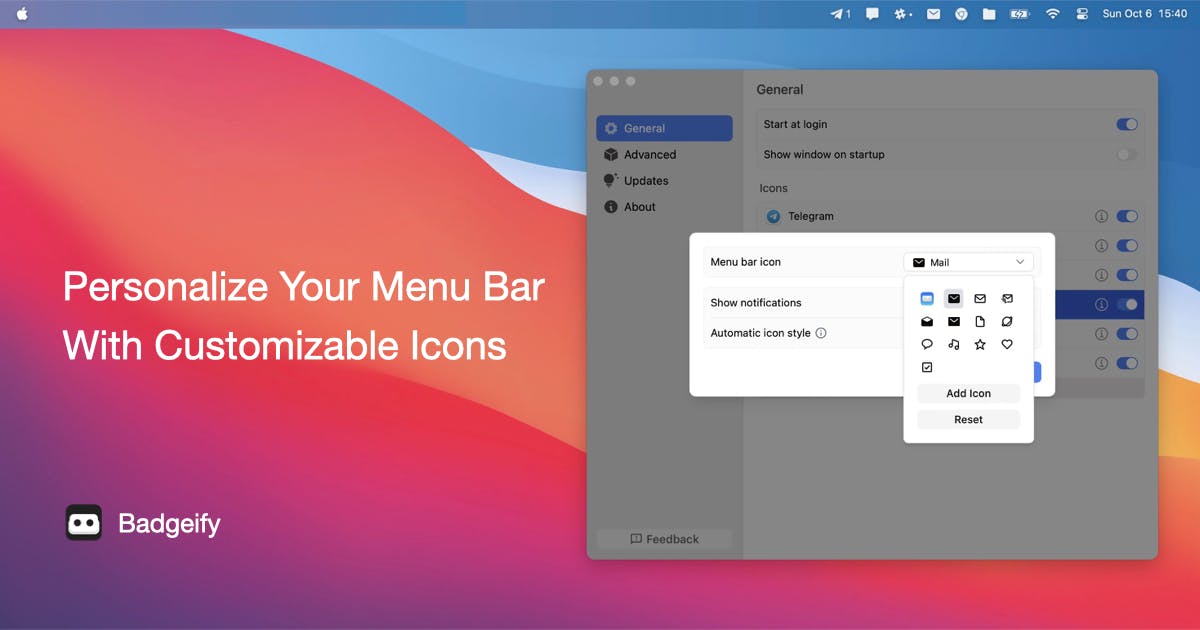Click the info icon beside Automatic icon style
This screenshot has width=1200, height=630.
point(821,333)
